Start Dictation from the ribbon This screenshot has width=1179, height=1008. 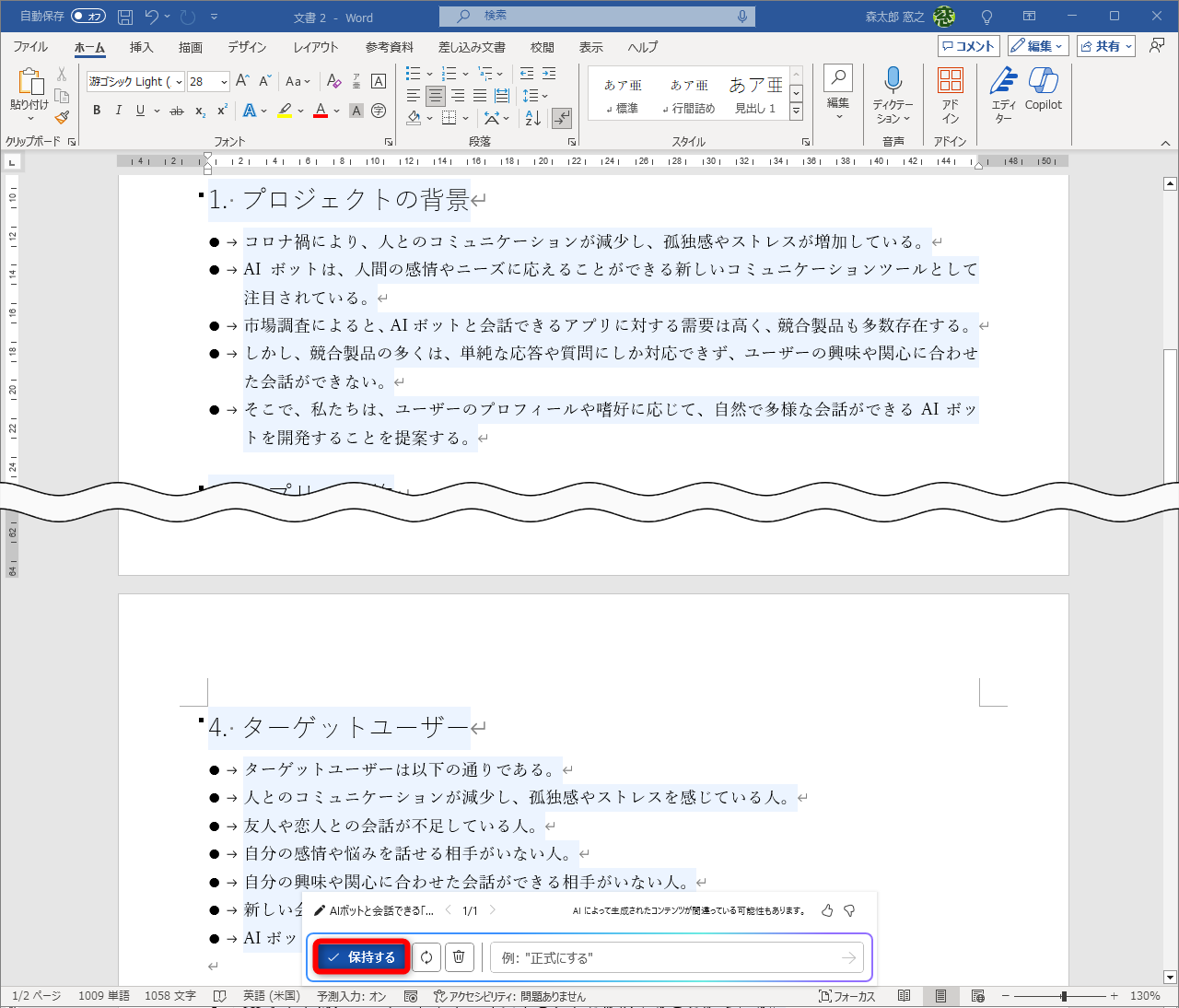(893, 92)
